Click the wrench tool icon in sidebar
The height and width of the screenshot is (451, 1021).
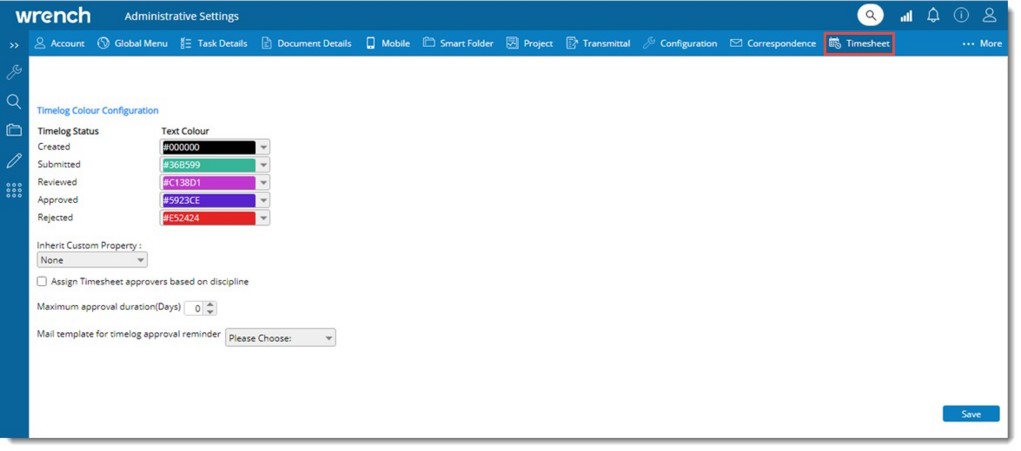(14, 72)
